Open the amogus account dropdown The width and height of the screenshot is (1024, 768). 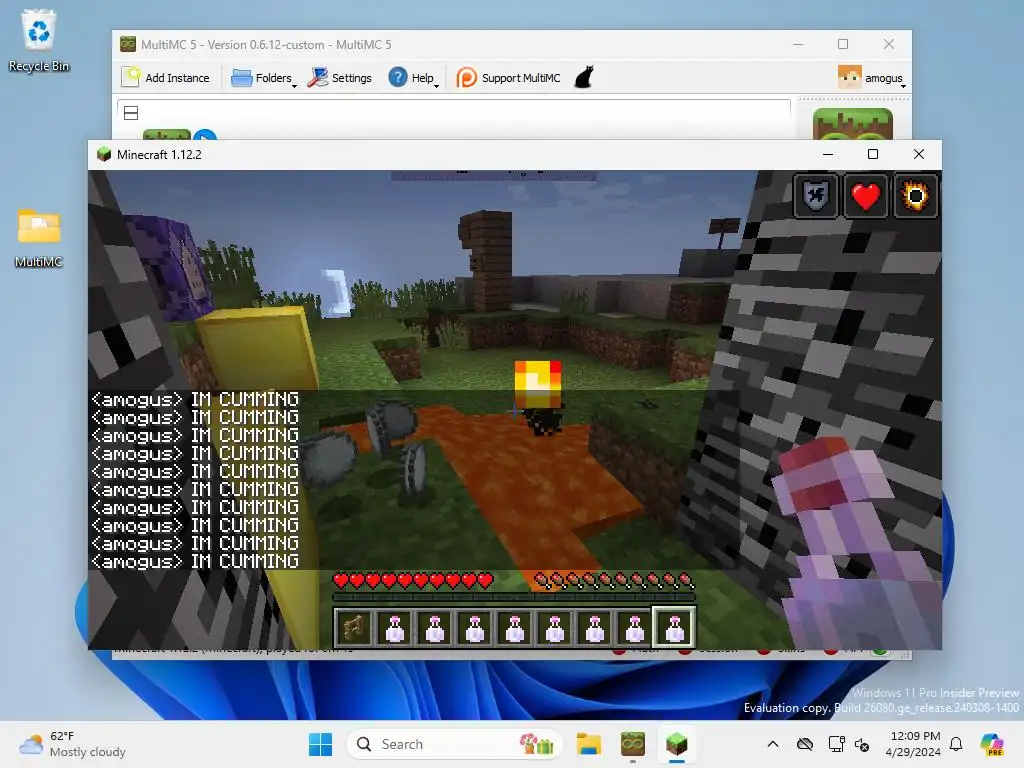point(871,78)
